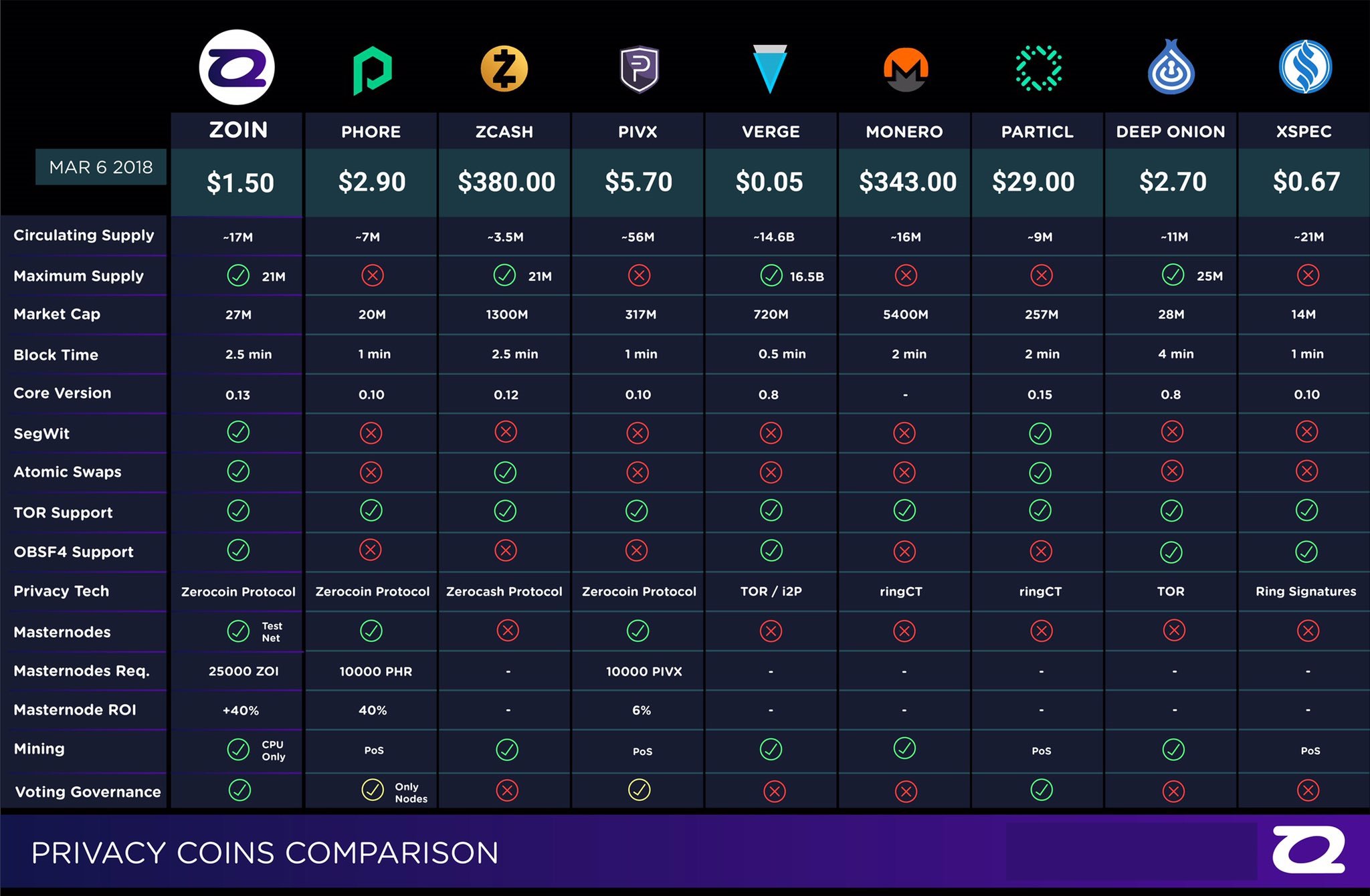Click the XSPEC column header
The image size is (1370, 896).
1304,132
